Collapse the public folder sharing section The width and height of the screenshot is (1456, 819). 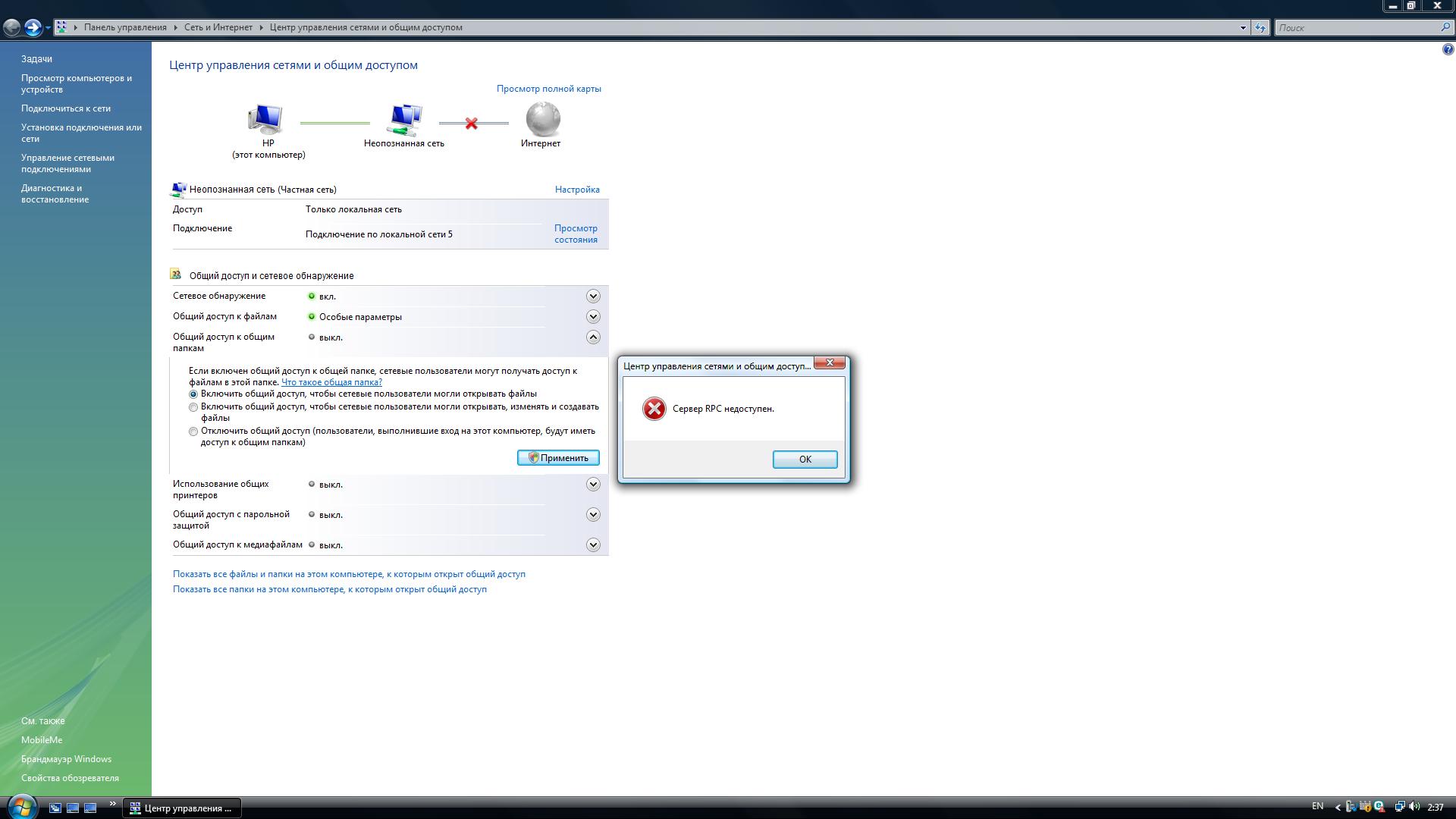pyautogui.click(x=593, y=337)
